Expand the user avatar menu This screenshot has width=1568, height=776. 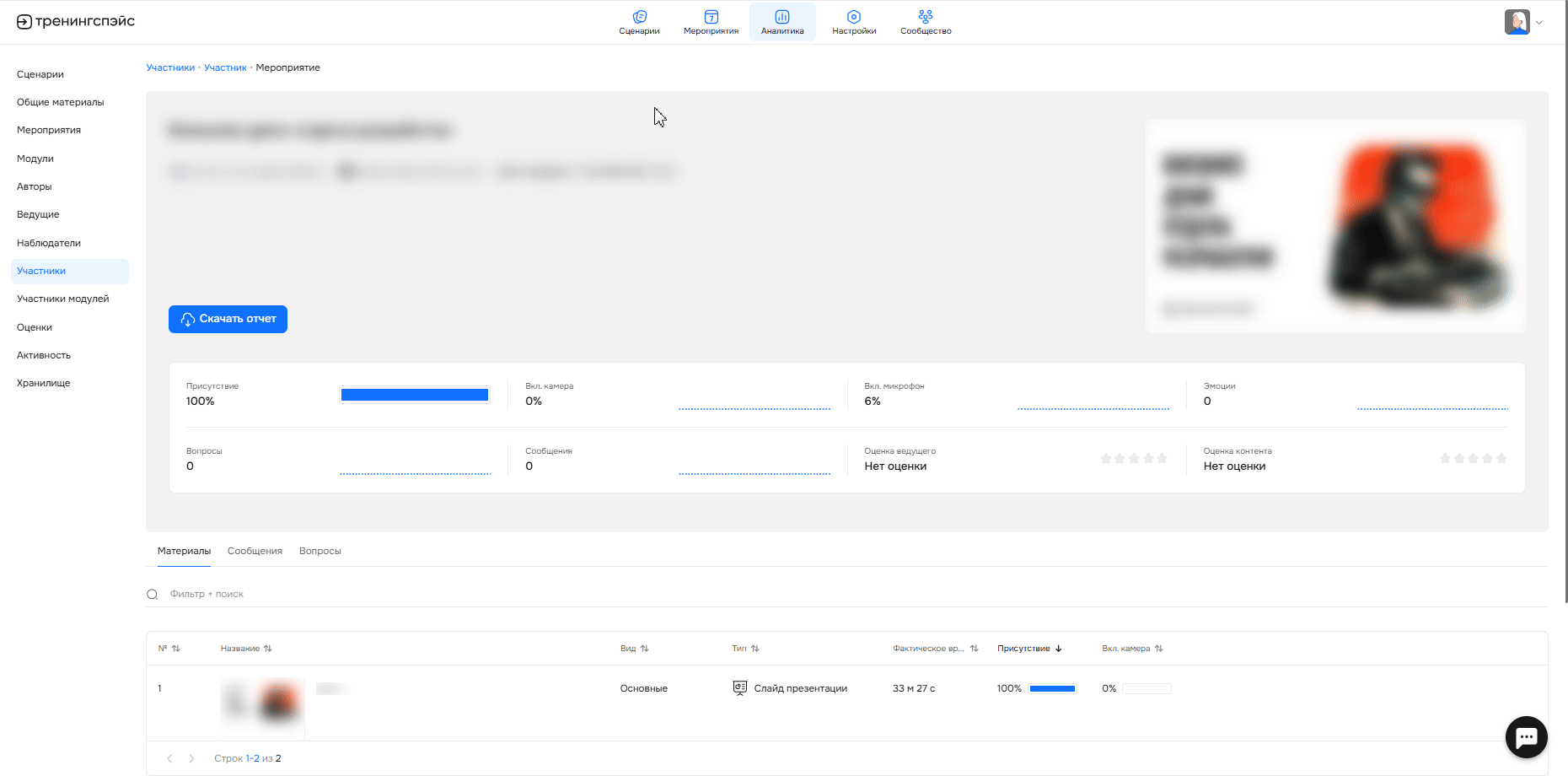click(1524, 22)
